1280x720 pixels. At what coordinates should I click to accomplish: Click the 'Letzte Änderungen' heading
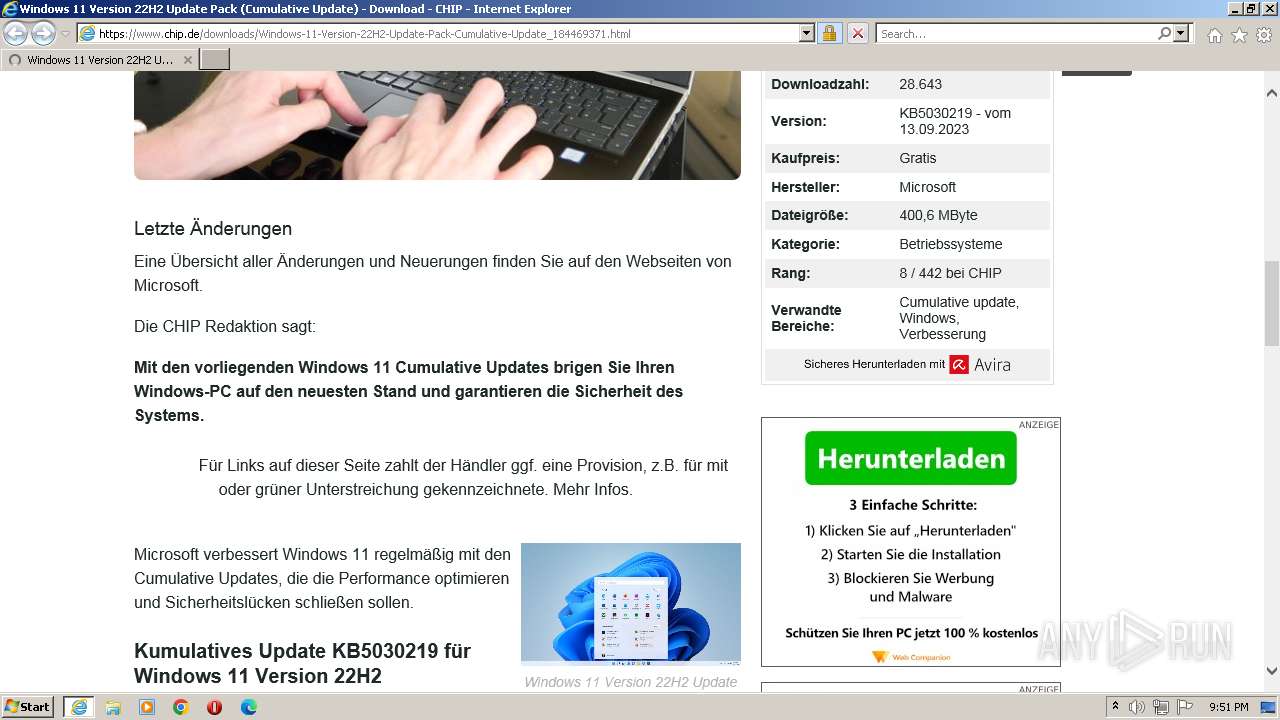pos(213,229)
